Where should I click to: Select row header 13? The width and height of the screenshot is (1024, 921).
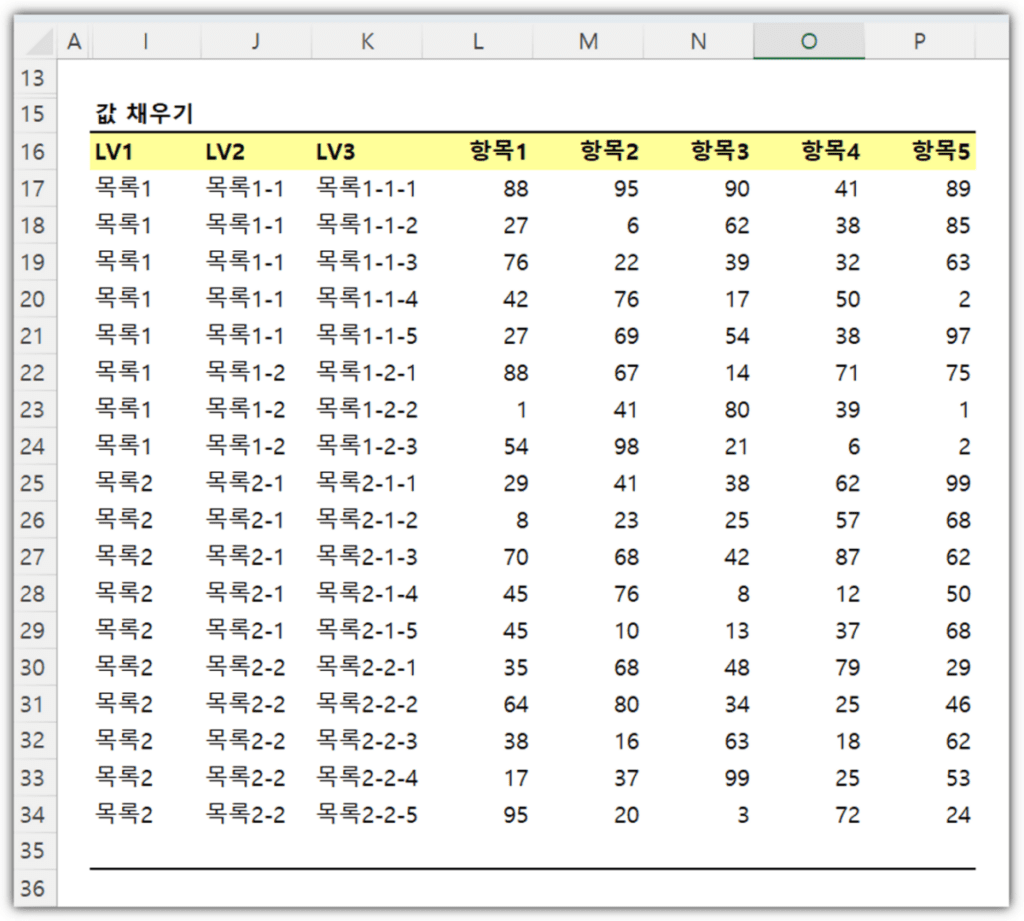point(35,78)
